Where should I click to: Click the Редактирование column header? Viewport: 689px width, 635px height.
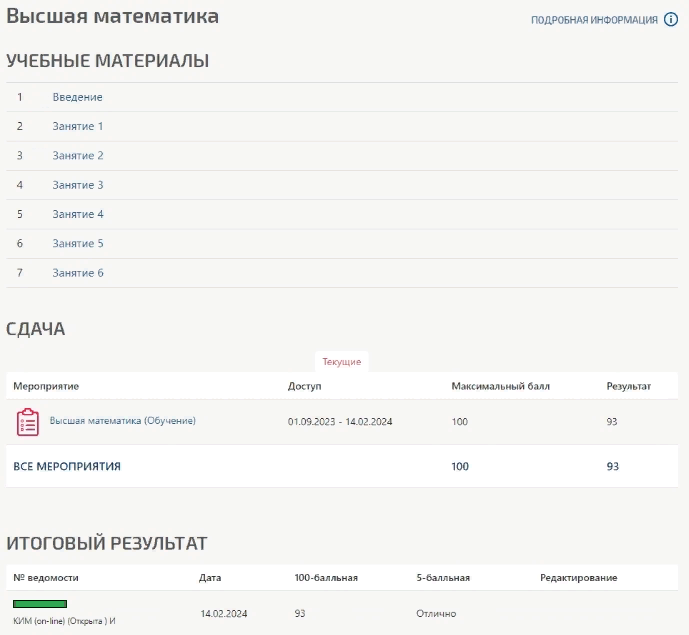pos(578,578)
